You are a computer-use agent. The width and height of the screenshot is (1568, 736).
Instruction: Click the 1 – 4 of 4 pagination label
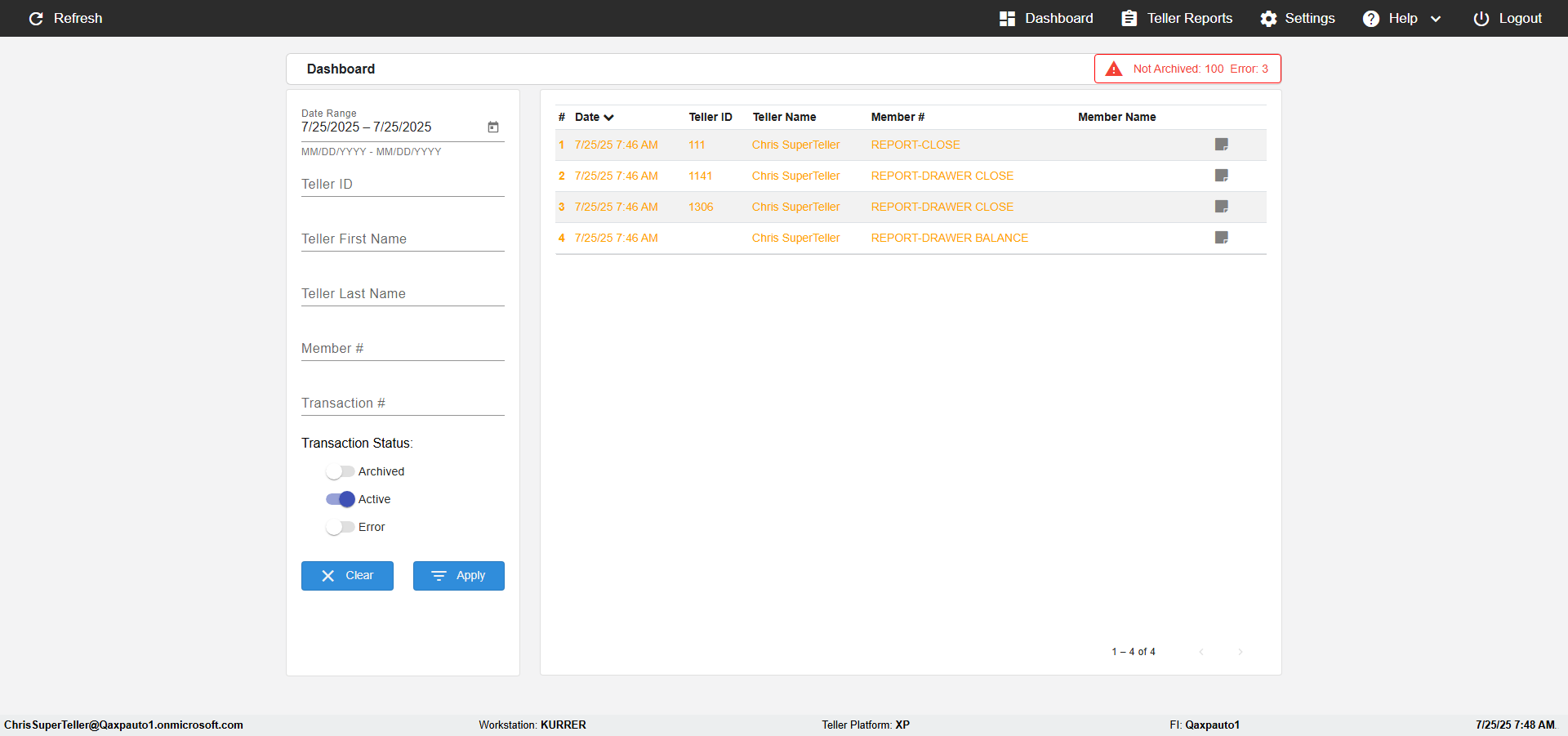(1134, 652)
